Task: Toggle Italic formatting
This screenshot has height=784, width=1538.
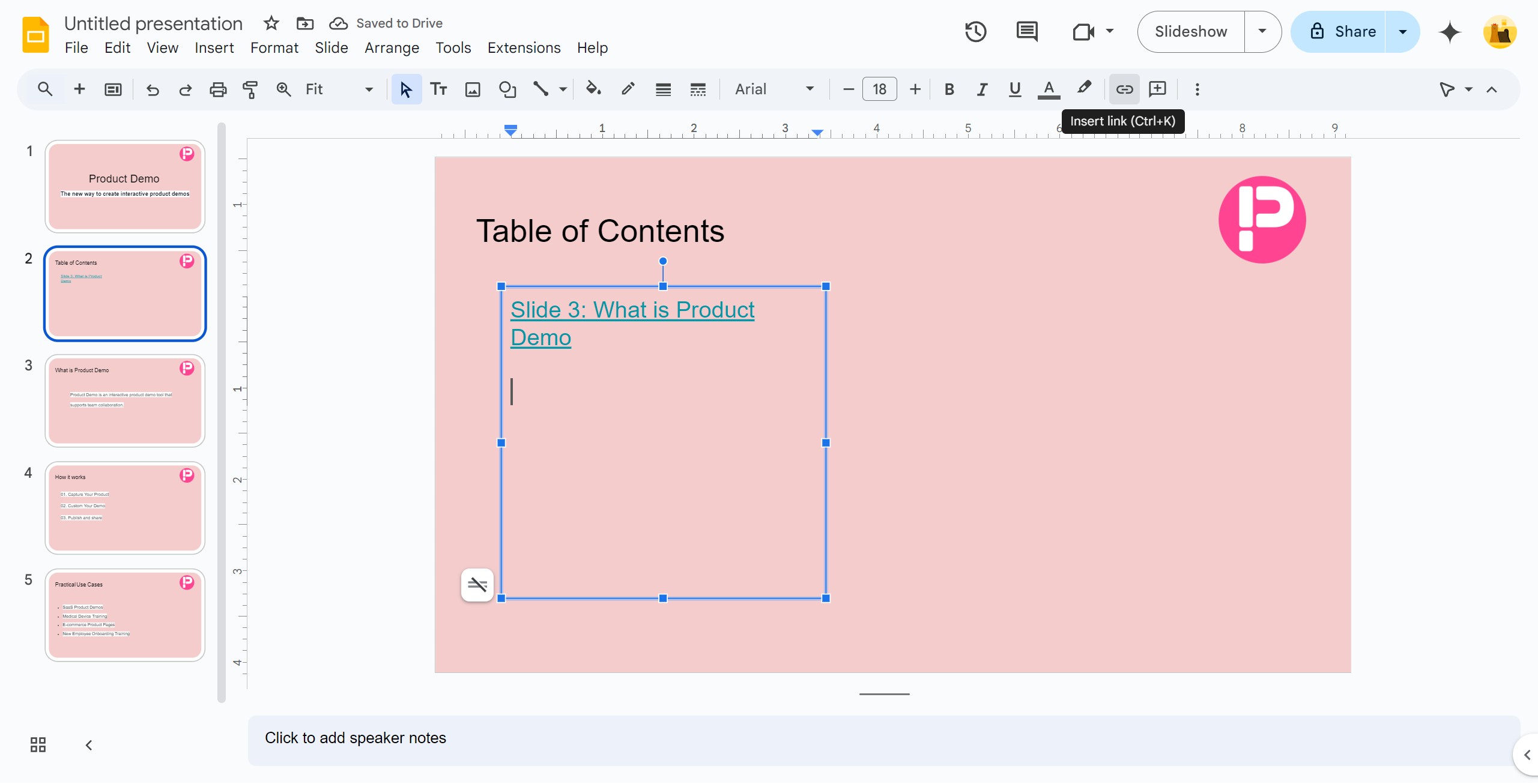Action: (982, 89)
